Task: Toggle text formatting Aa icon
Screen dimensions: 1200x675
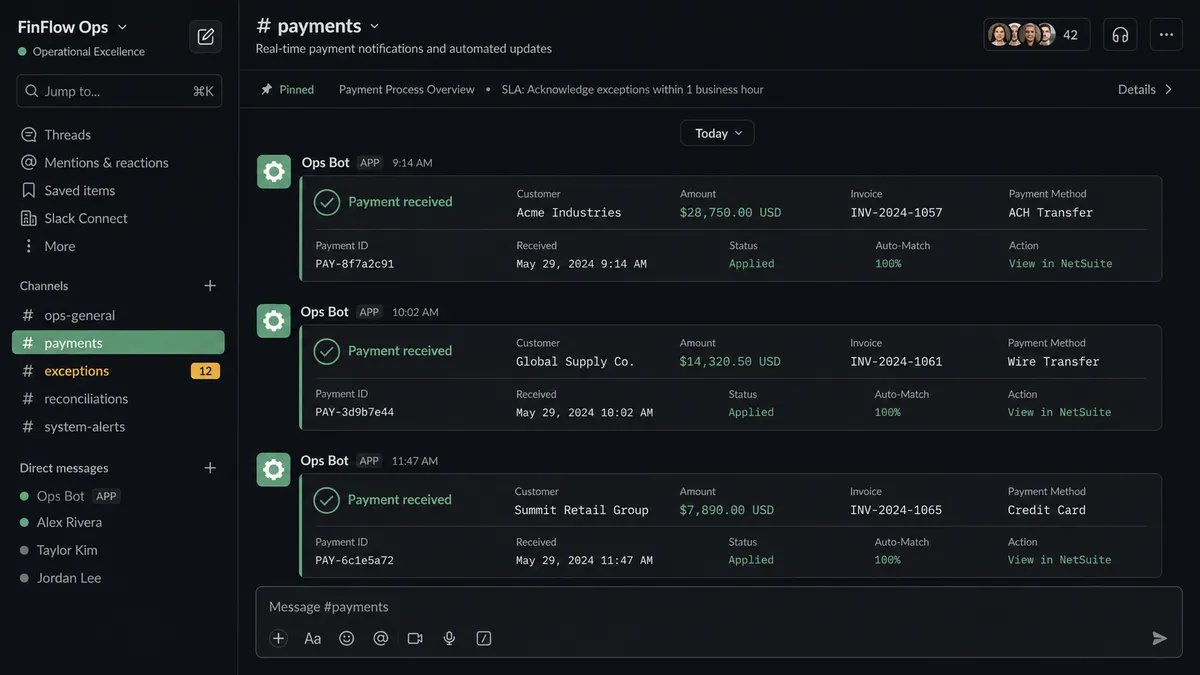Action: pos(313,638)
